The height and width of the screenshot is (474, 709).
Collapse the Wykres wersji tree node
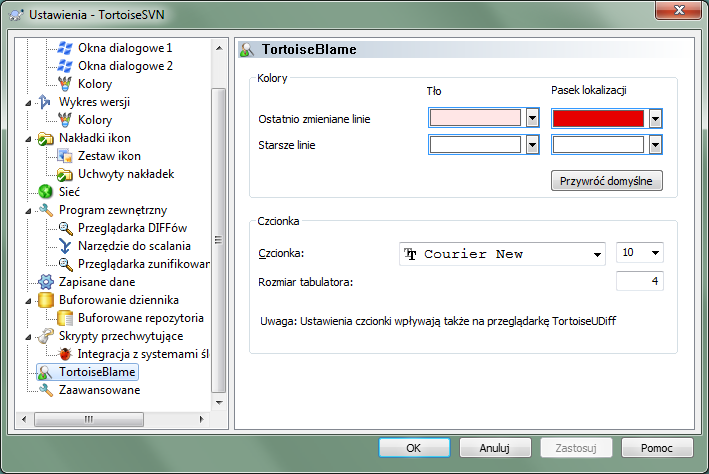28,103
